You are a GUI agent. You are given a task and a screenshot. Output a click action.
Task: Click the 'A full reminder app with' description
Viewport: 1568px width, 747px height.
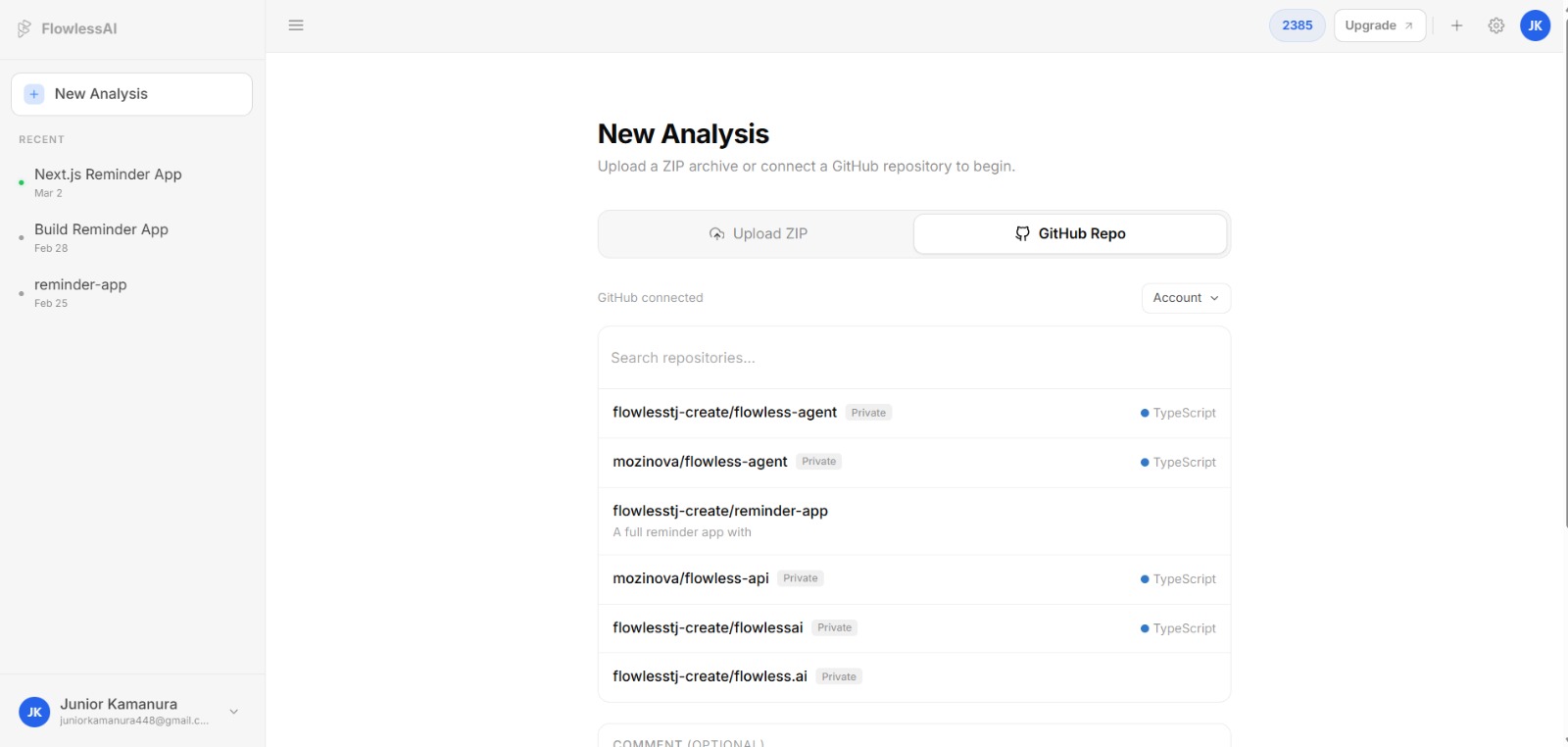pyautogui.click(x=682, y=532)
